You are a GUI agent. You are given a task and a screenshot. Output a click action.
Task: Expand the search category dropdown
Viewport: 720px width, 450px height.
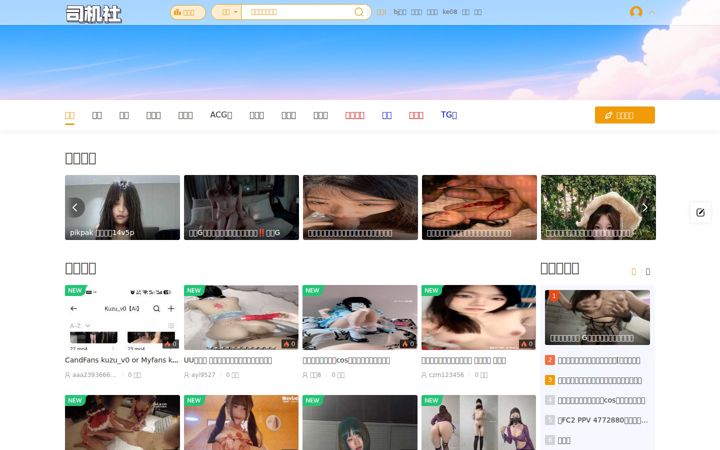(231, 12)
